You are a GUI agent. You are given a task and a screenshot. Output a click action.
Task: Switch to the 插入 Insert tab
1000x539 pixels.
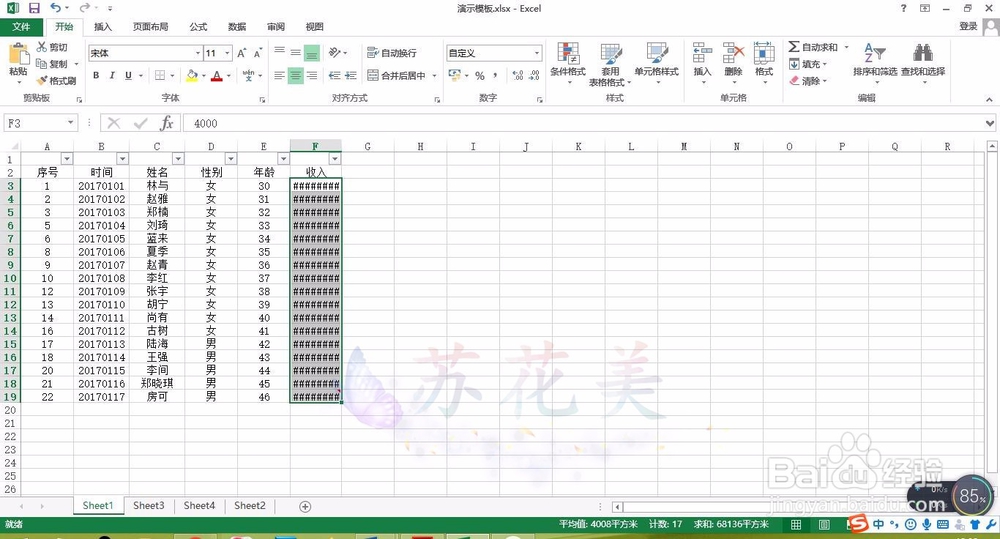pyautogui.click(x=103, y=27)
